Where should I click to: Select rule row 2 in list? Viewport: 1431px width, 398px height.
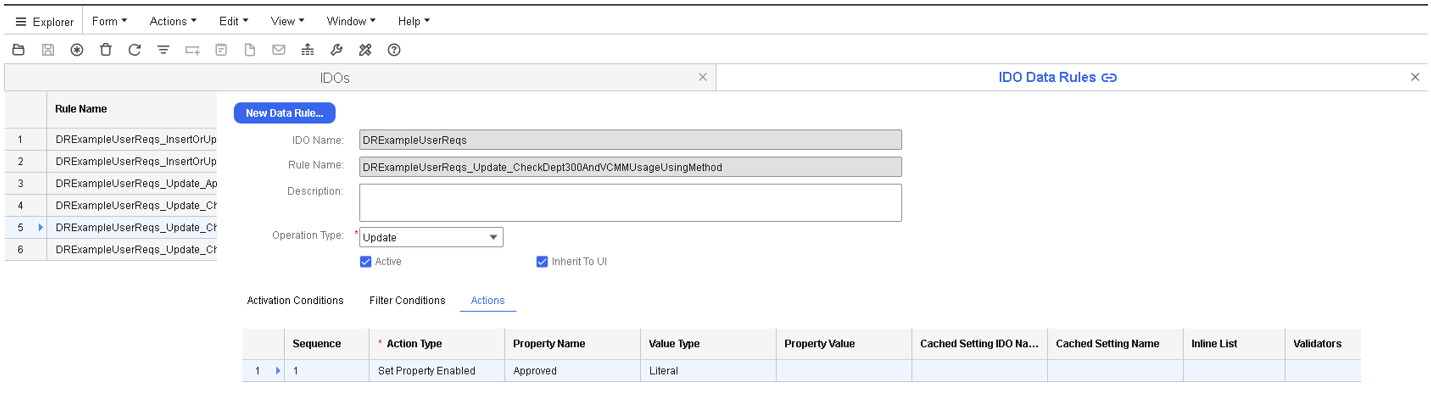pos(111,161)
